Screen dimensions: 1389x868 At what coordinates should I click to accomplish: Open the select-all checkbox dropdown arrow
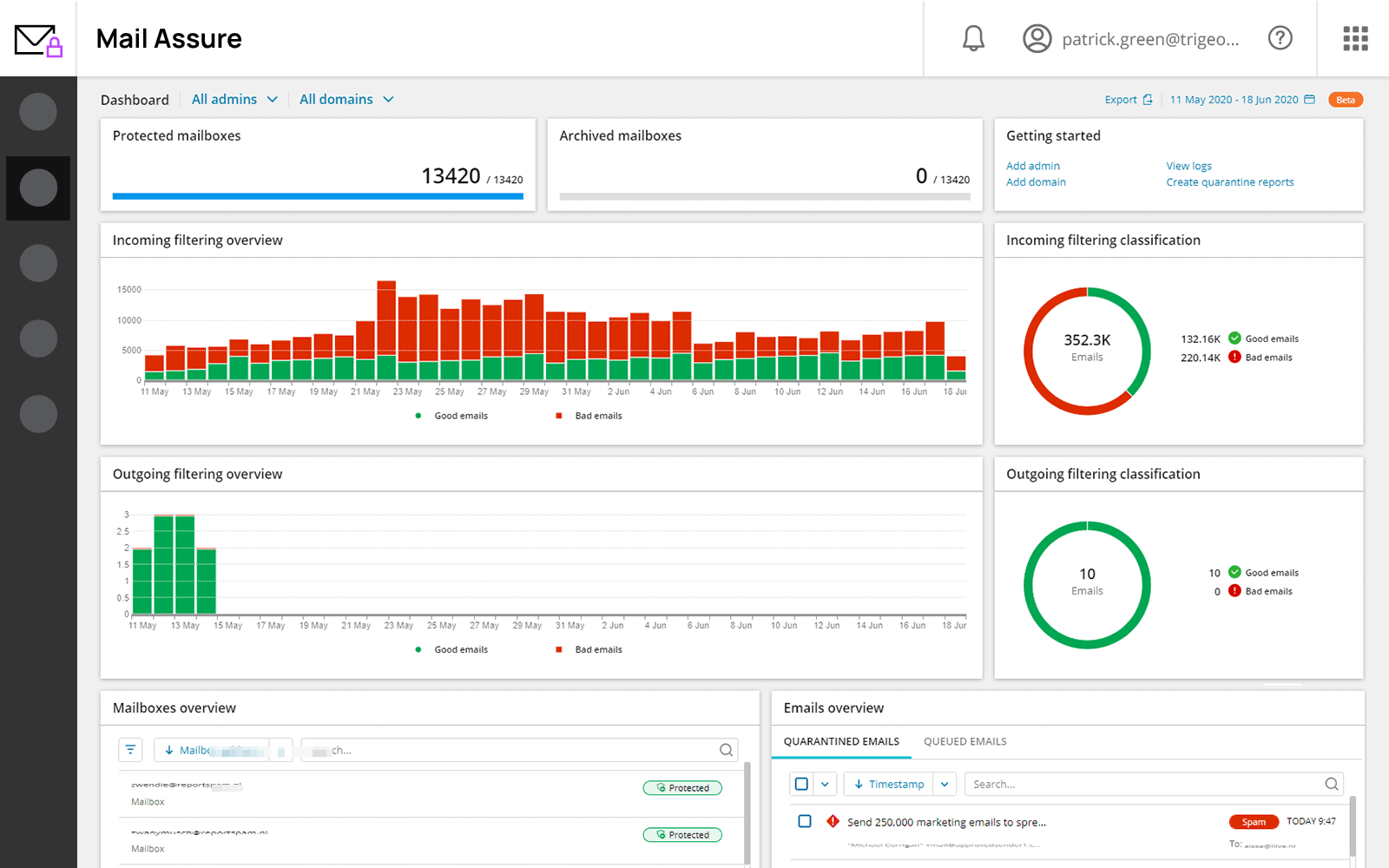(x=825, y=784)
